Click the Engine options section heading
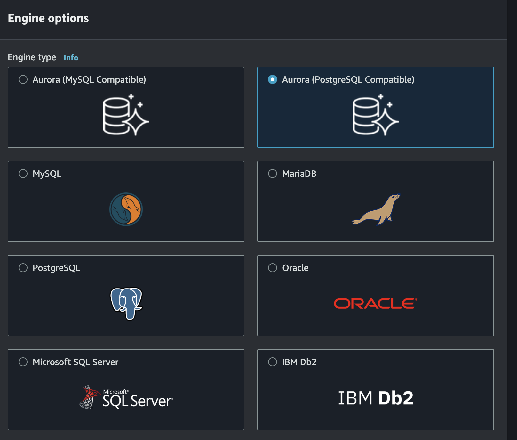 48,18
